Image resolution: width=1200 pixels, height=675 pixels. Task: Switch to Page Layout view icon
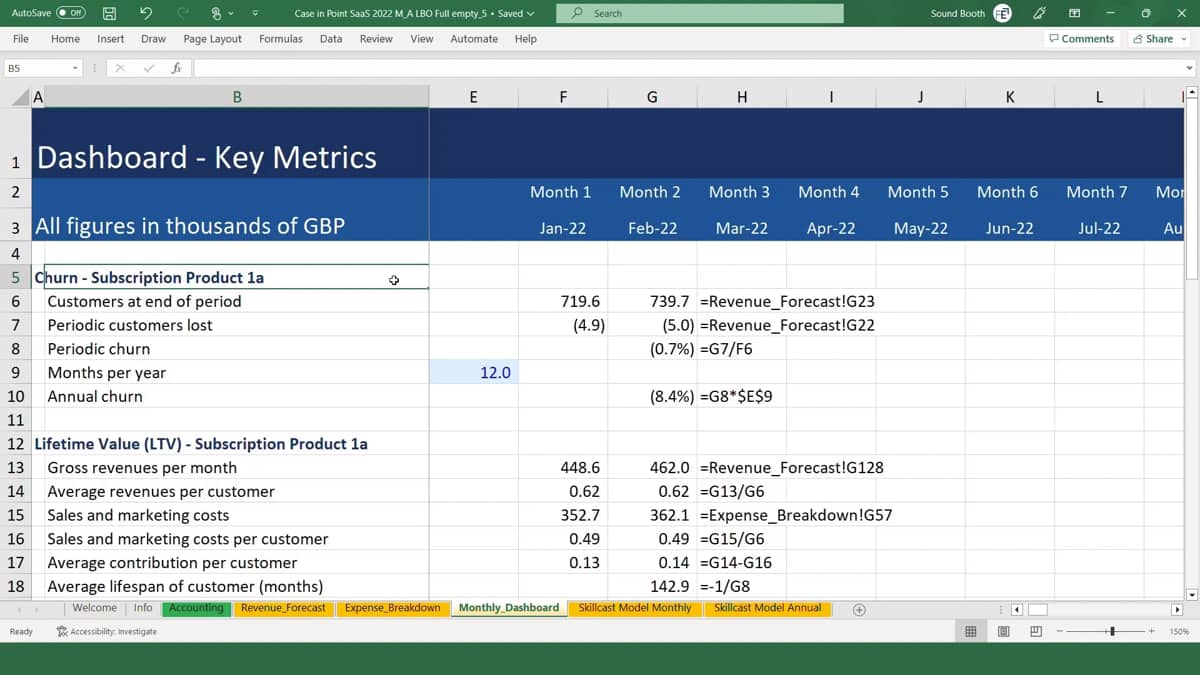[1003, 631]
